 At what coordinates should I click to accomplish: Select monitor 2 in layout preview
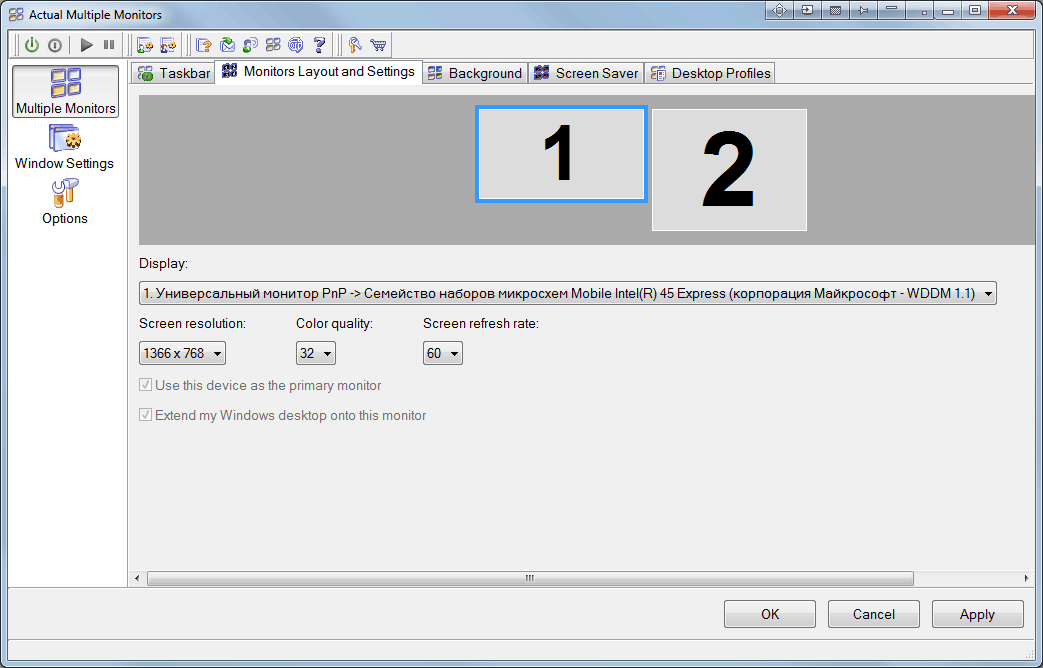tap(729, 170)
